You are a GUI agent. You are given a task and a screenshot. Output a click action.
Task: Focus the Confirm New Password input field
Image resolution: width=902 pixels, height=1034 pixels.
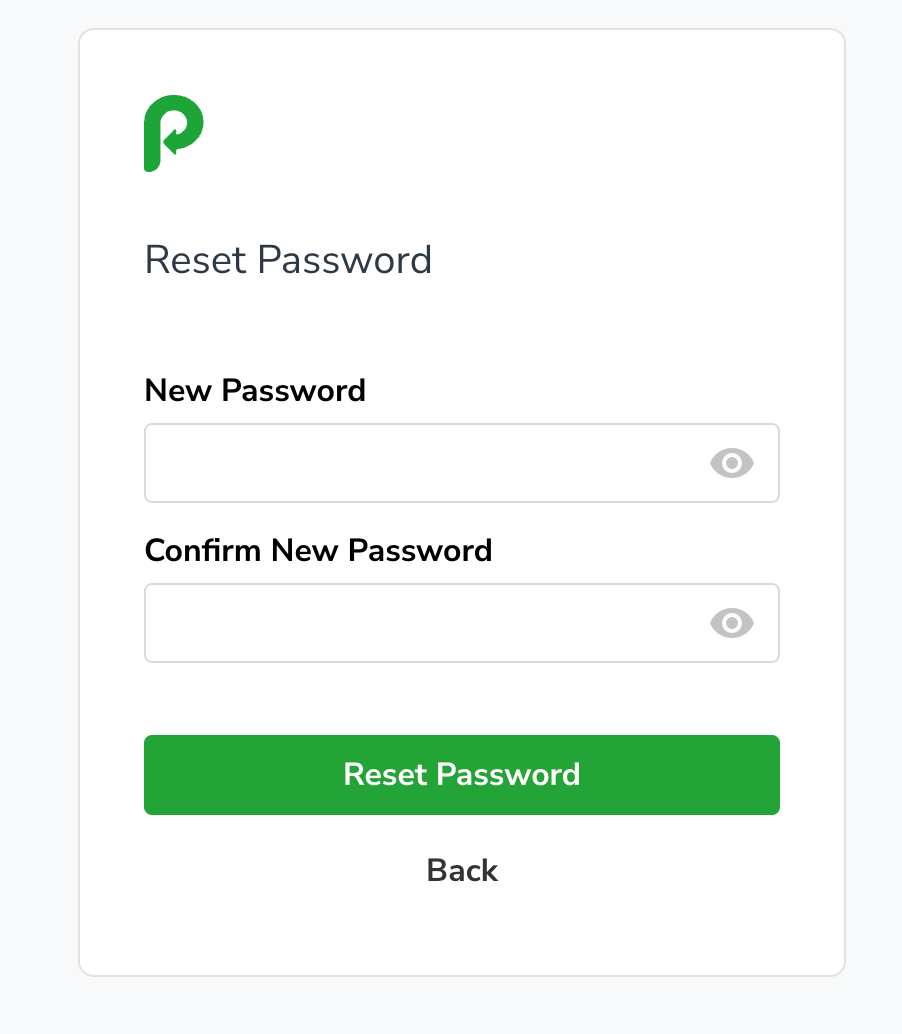pyautogui.click(x=462, y=623)
